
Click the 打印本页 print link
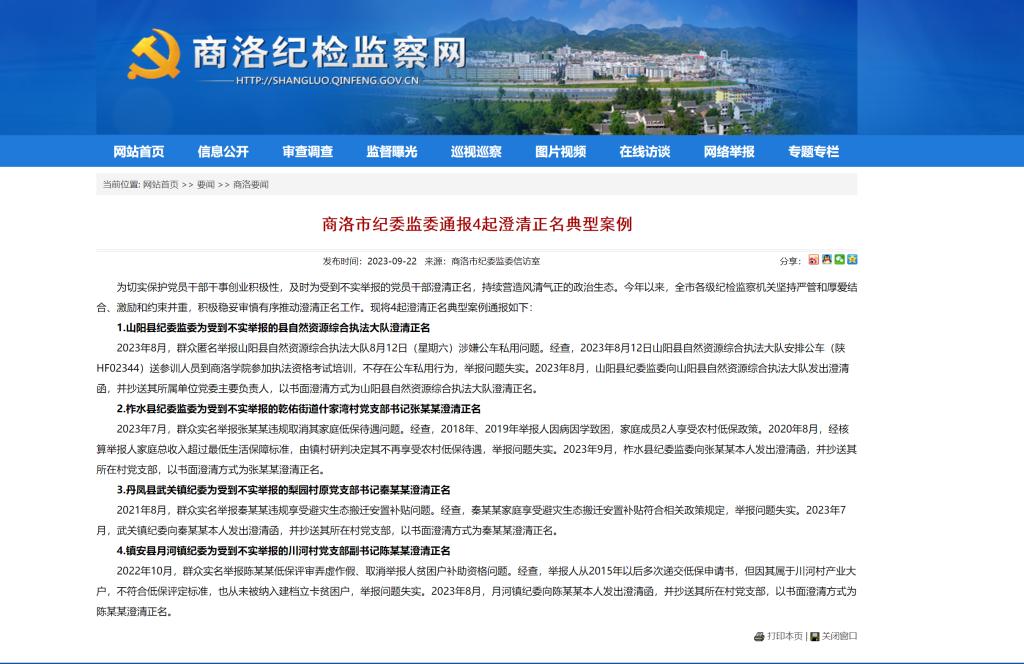(784, 636)
